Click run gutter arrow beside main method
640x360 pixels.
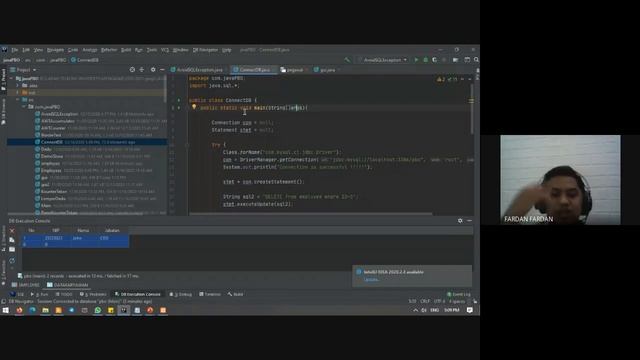coord(179,108)
